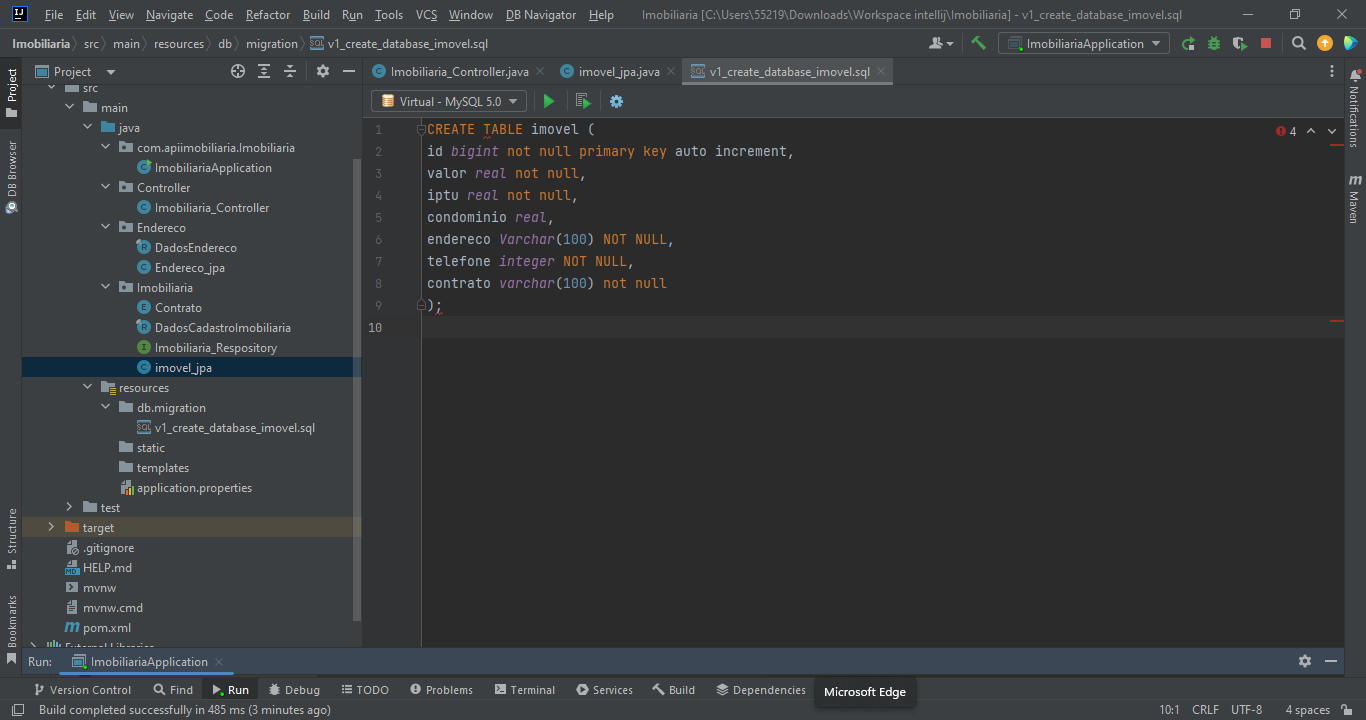This screenshot has height=720, width=1366.
Task: Open the Structure tool window
Action: click(11, 538)
